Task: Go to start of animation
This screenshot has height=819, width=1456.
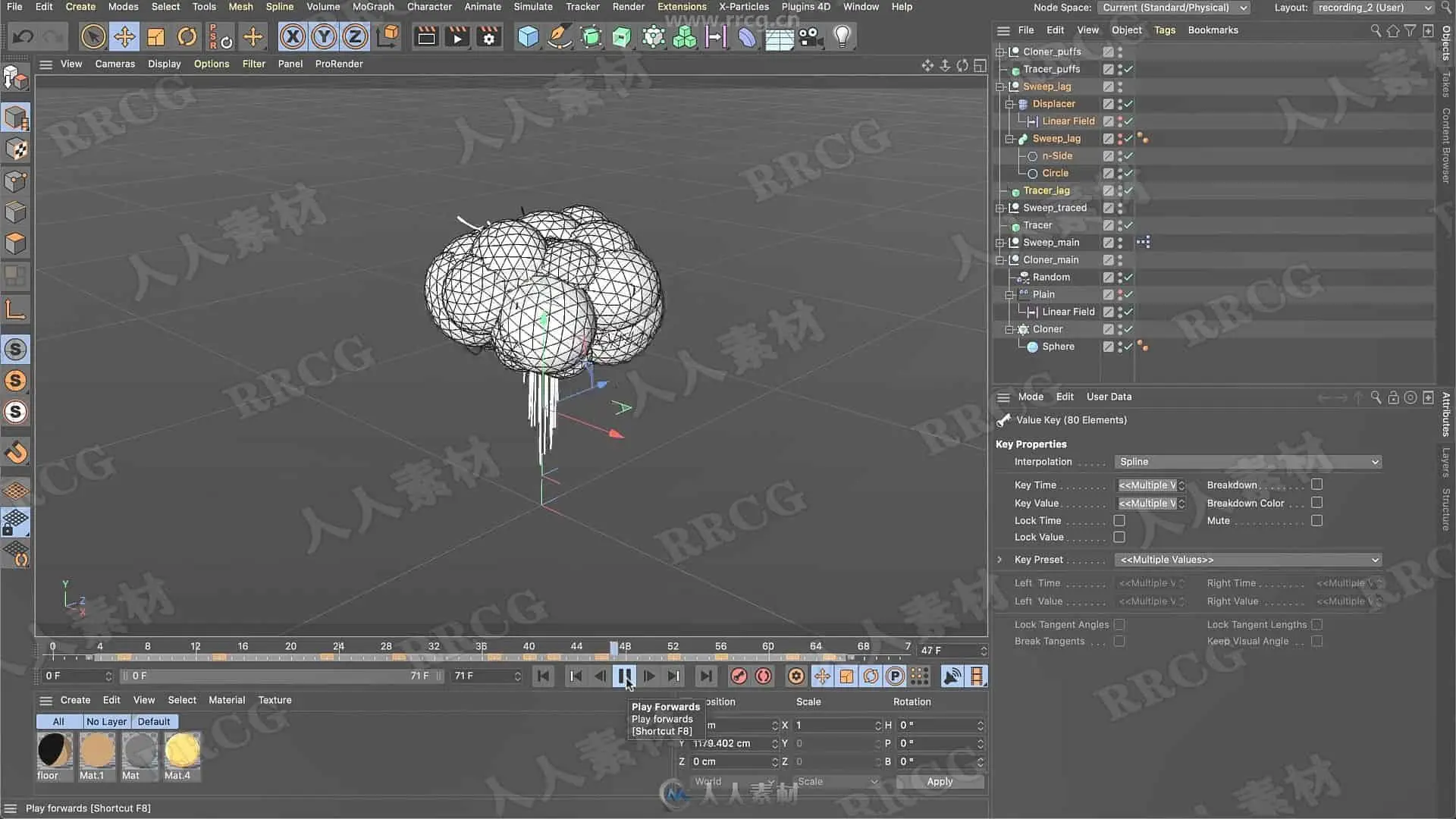Action: pyautogui.click(x=543, y=676)
